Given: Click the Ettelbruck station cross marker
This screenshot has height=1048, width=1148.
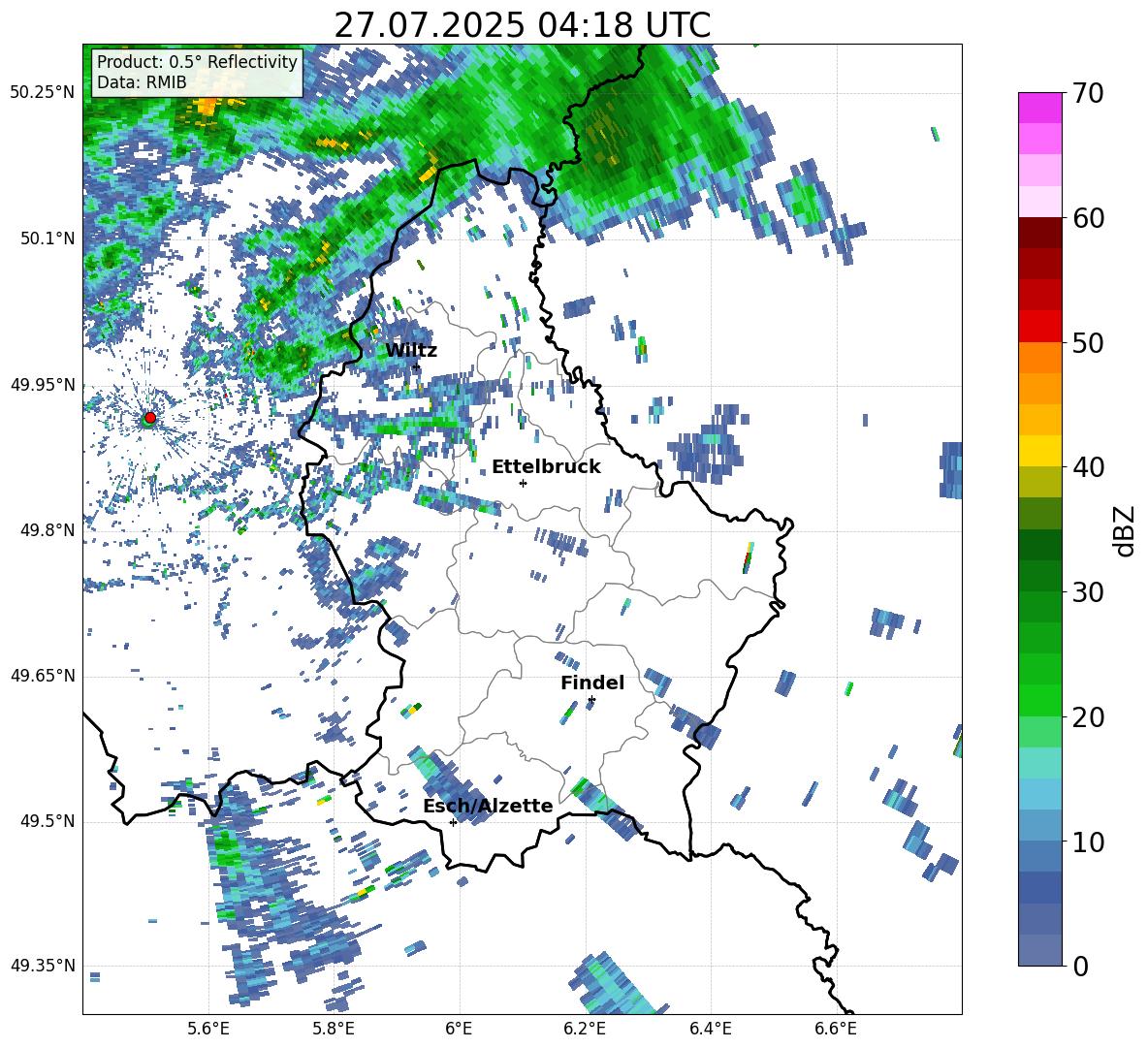Looking at the screenshot, I should pyautogui.click(x=523, y=483).
